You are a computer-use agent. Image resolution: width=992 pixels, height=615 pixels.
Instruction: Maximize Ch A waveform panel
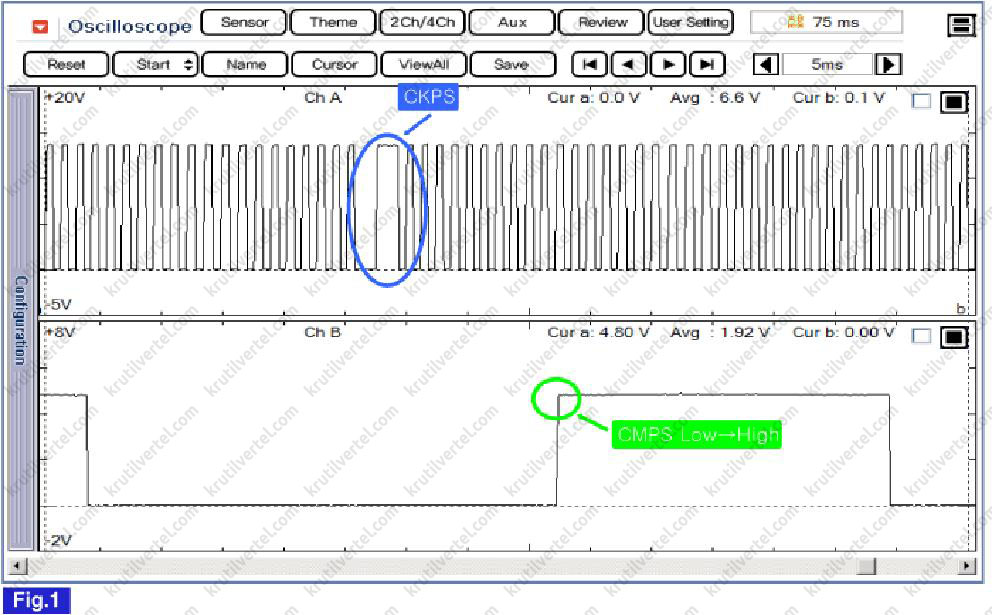point(954,102)
